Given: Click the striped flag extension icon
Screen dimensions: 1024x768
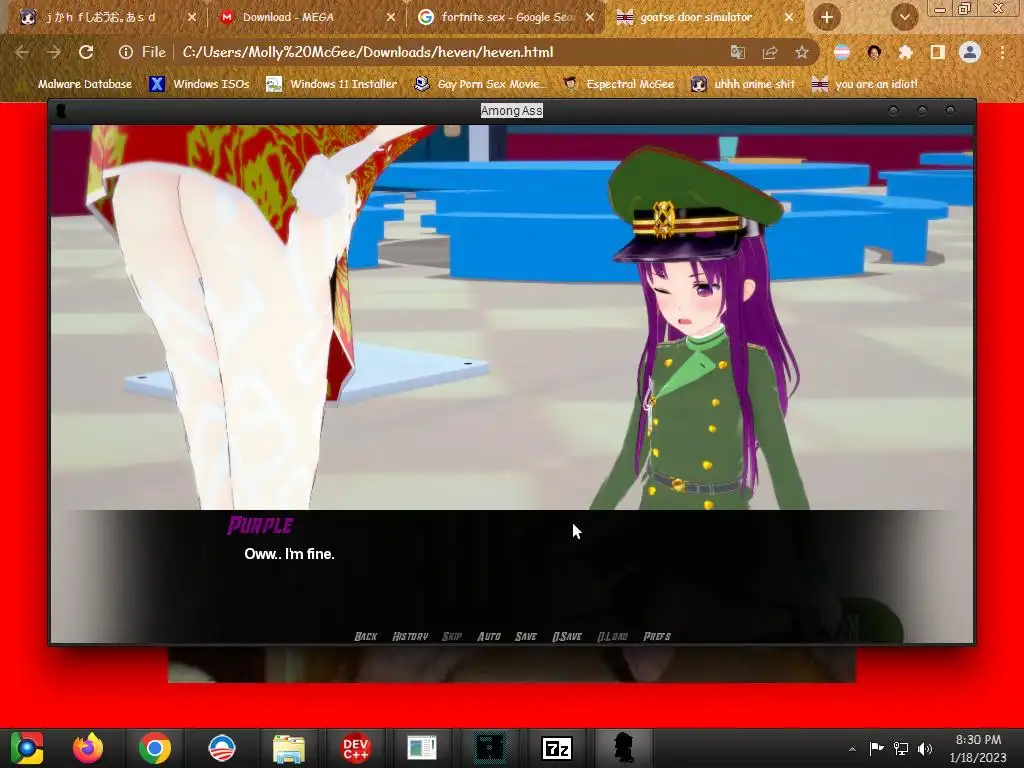Looking at the screenshot, I should pos(842,52).
